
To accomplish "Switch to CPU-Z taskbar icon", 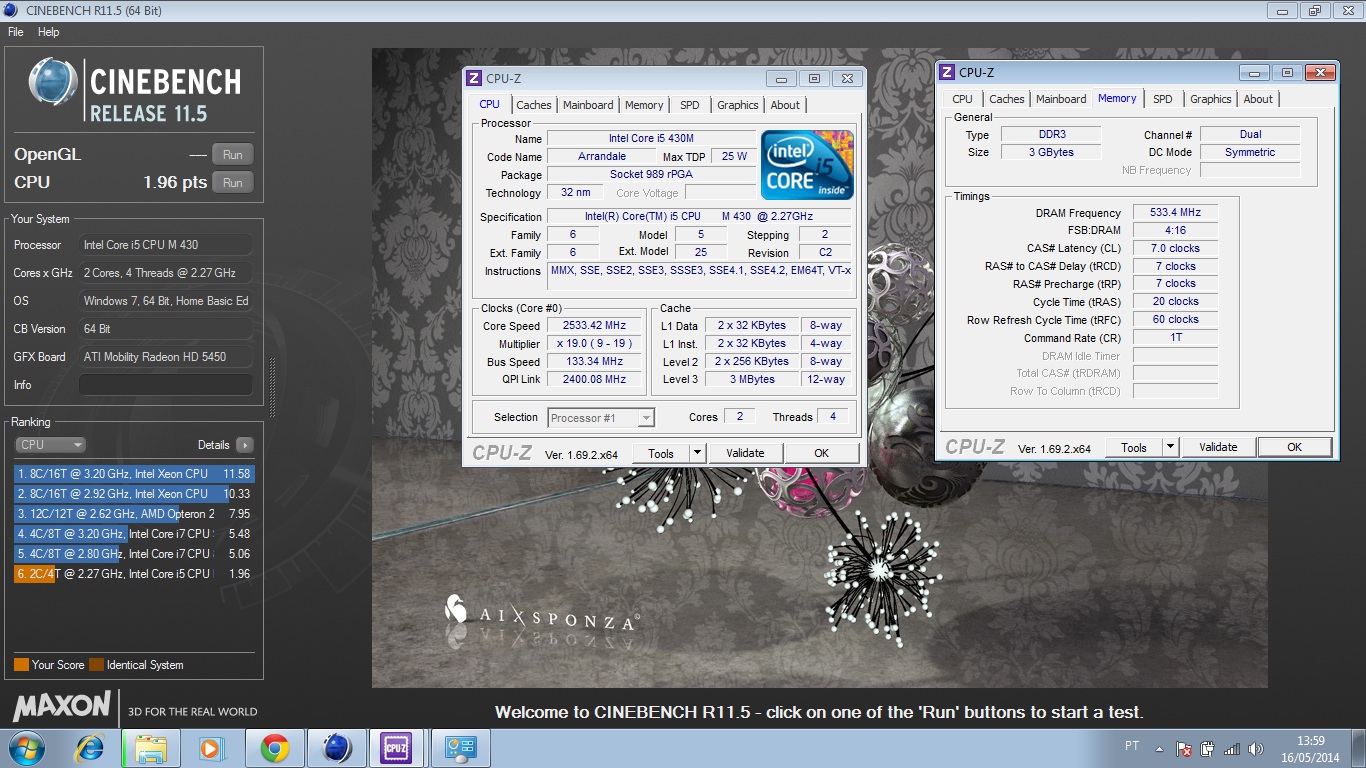I will (x=397, y=748).
